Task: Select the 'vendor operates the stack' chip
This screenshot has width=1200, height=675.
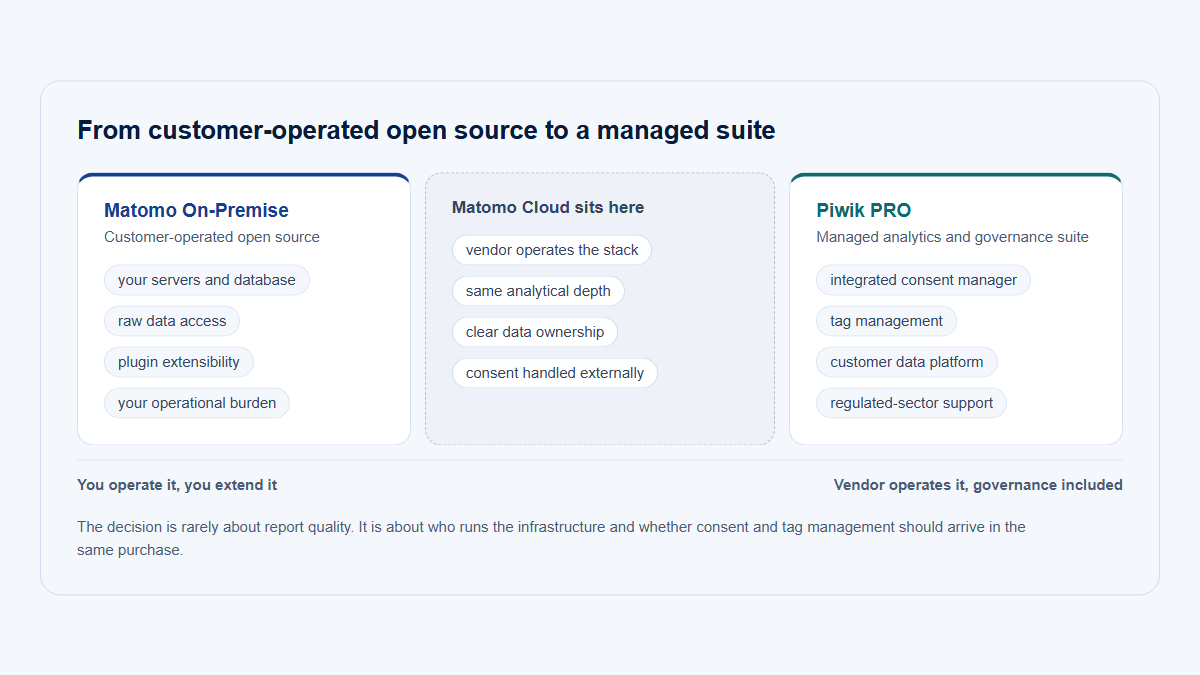Action: pos(552,250)
